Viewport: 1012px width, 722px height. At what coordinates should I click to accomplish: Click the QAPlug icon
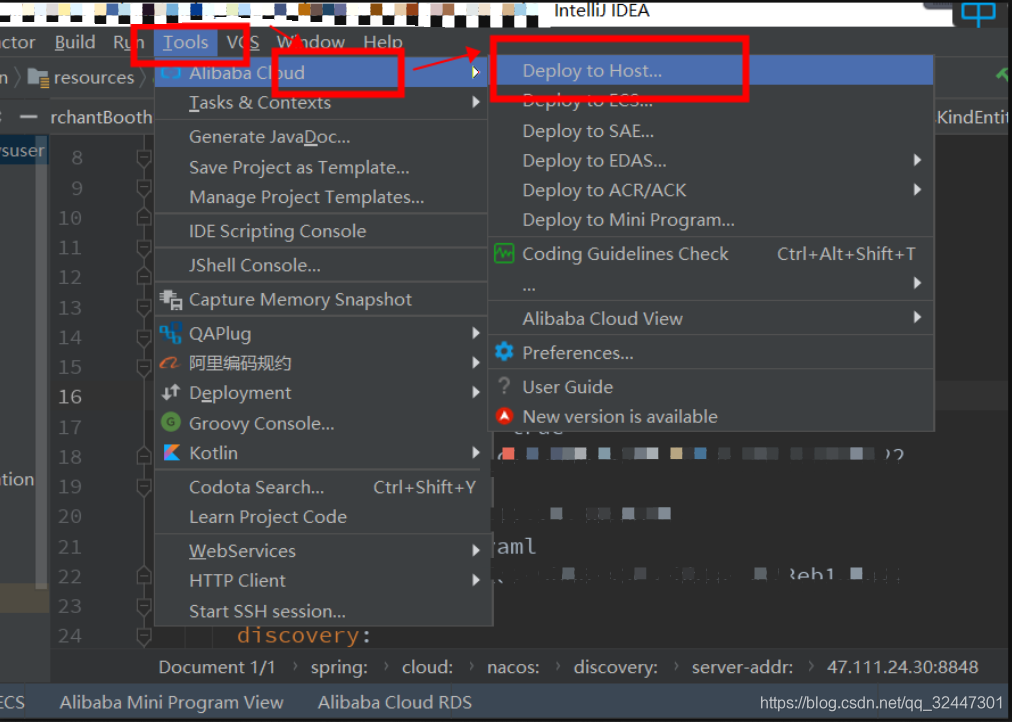(170, 334)
